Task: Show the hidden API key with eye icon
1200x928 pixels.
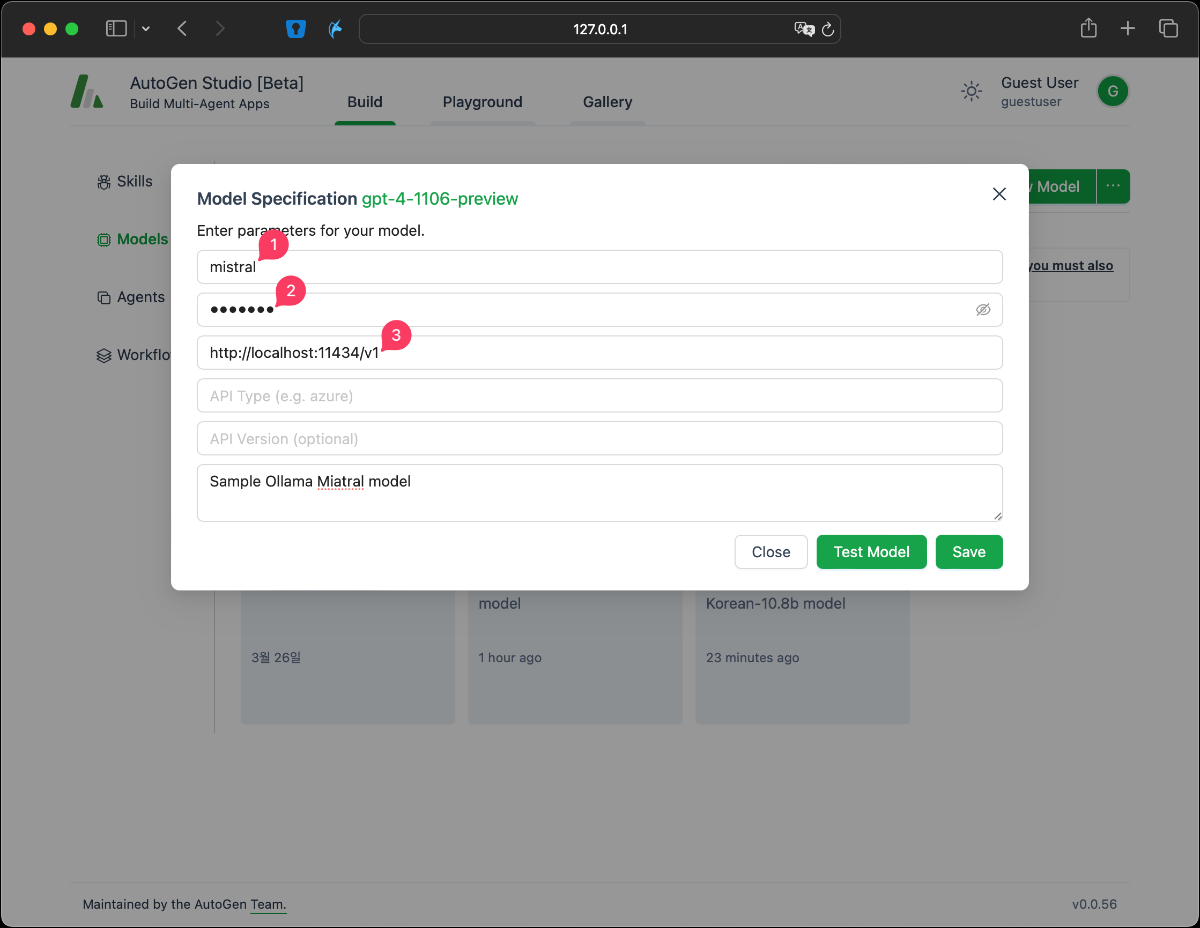Action: pos(983,310)
